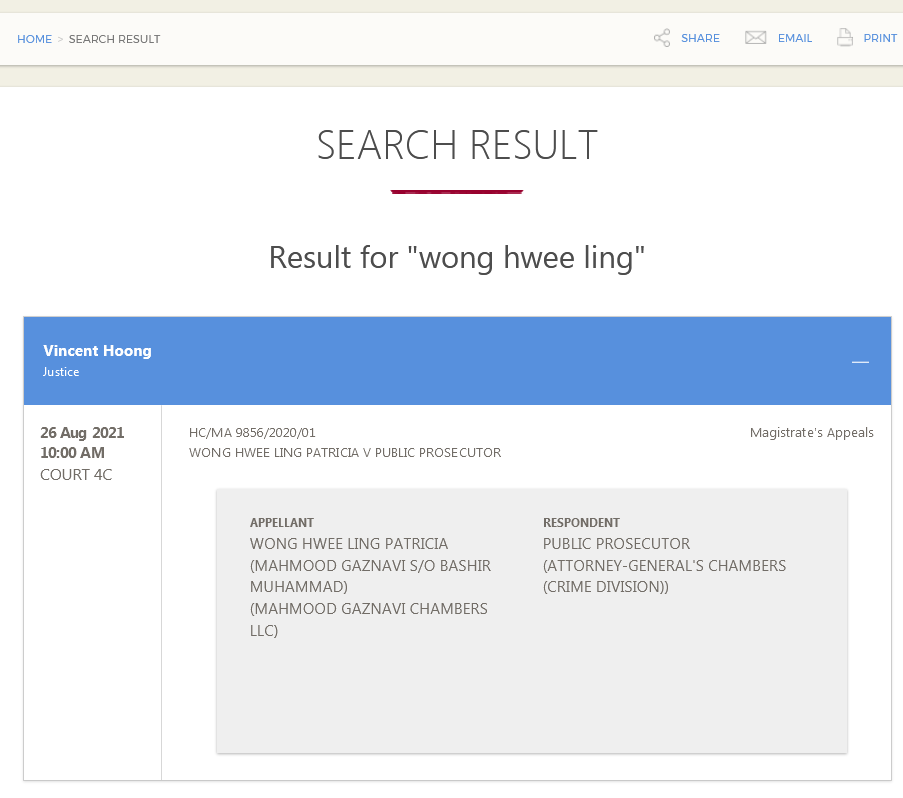Open Wong Hwee Ling Patricia v Public Prosecutor title

(345, 453)
